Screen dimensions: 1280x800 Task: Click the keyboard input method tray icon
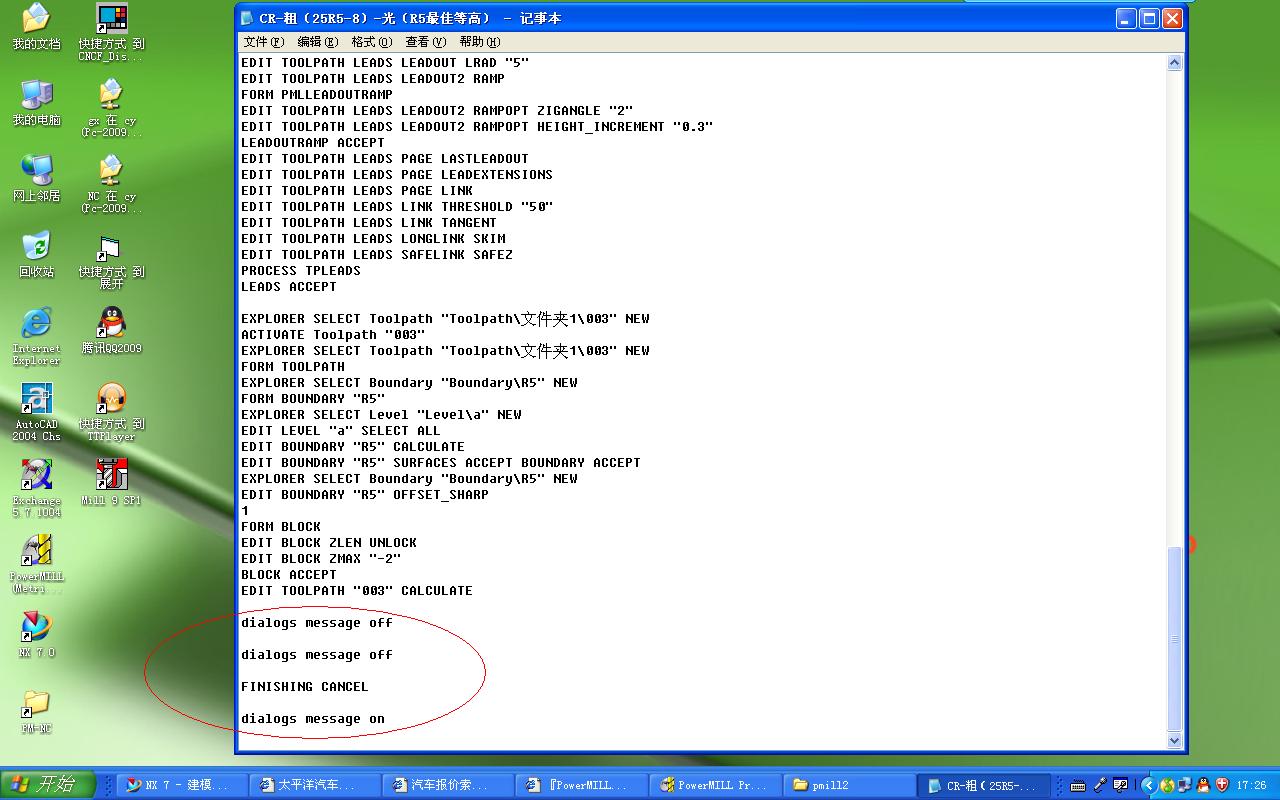[x=1077, y=785]
